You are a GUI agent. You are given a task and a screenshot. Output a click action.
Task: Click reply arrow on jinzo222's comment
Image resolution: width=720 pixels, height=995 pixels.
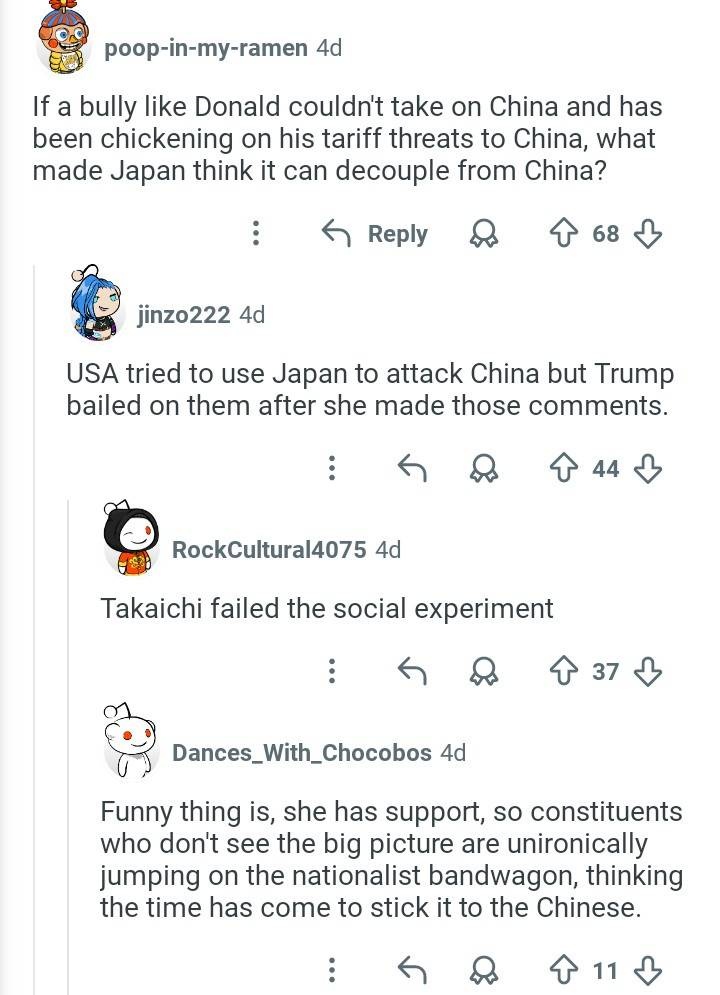pyautogui.click(x=412, y=468)
